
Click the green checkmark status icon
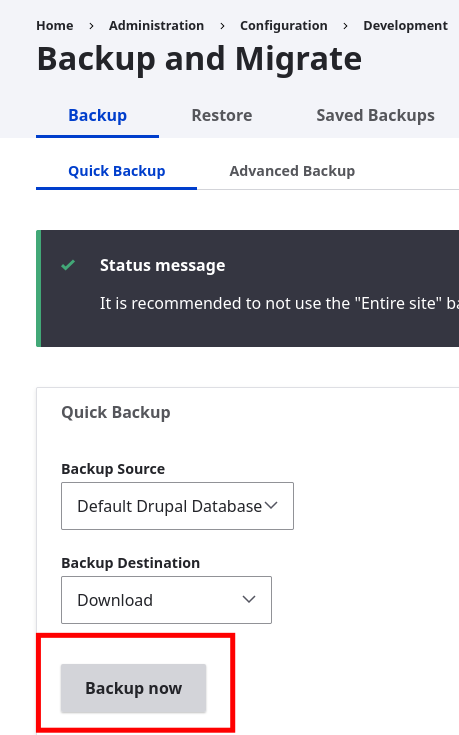click(x=68, y=265)
